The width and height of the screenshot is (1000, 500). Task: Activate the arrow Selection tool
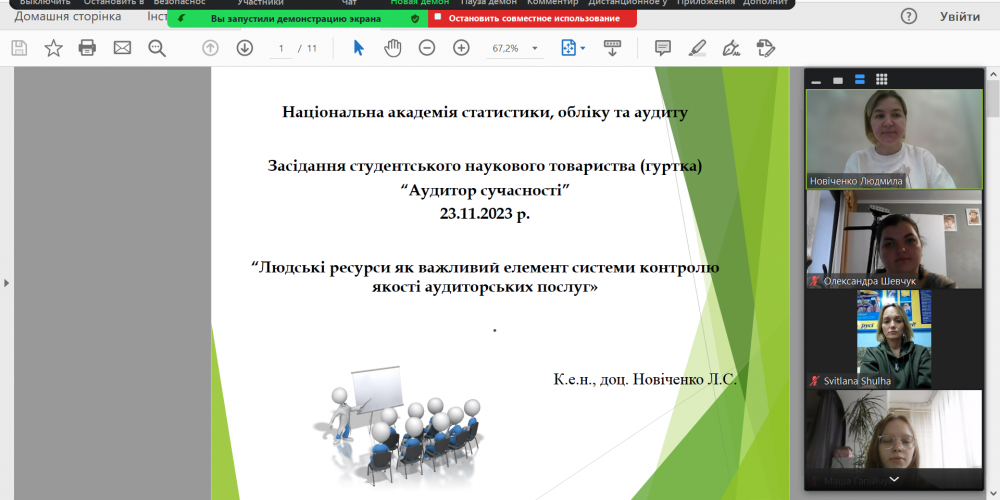(359, 48)
